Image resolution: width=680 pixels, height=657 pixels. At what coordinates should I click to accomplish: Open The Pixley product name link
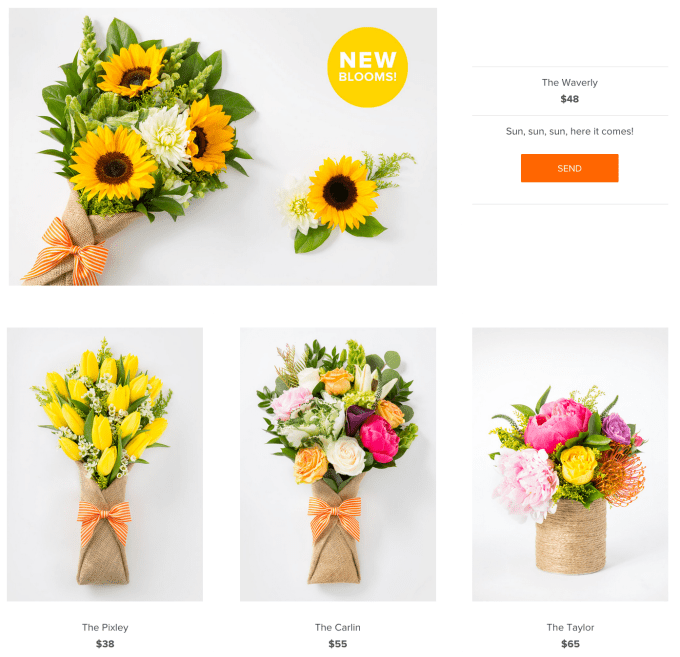[105, 627]
